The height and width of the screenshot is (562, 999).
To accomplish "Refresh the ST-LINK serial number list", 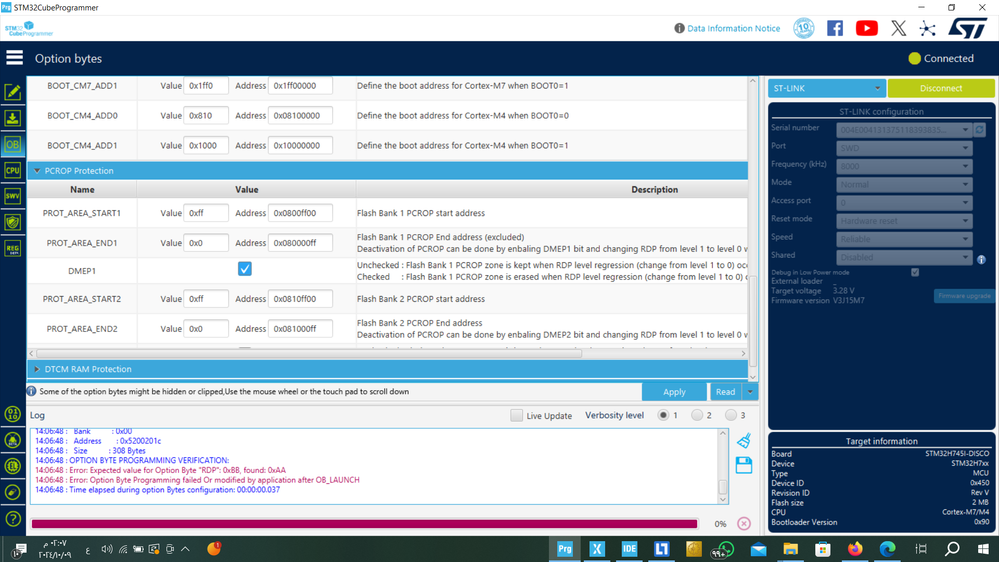I will click(x=980, y=130).
